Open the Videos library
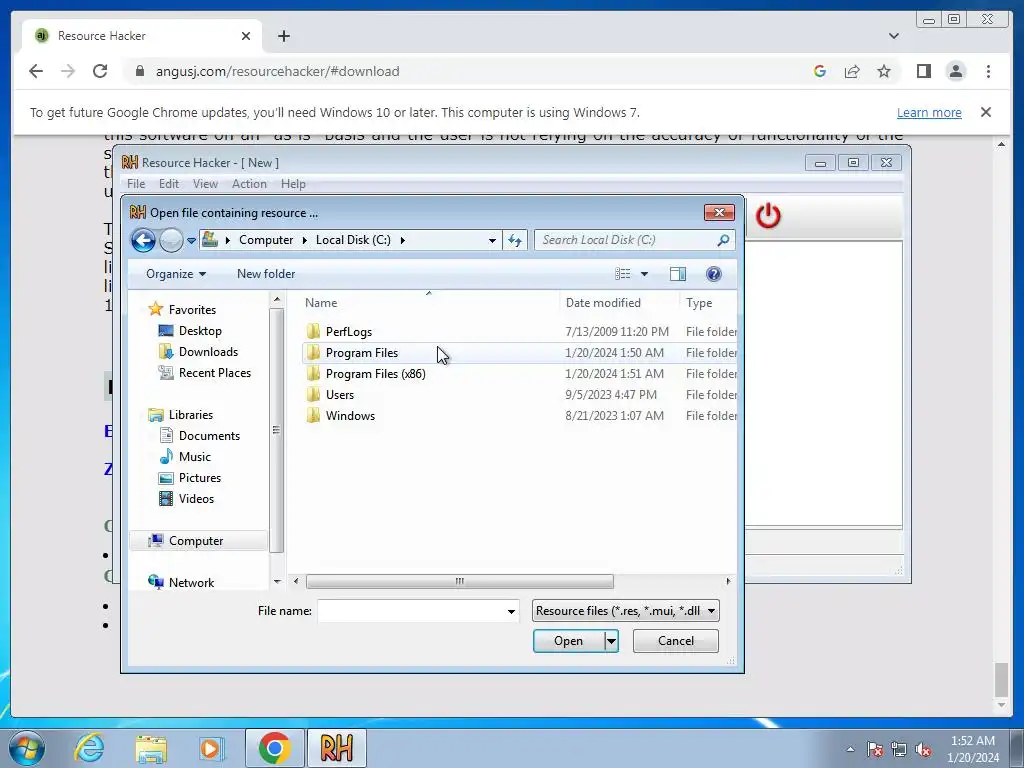Image resolution: width=1024 pixels, height=768 pixels. (195, 498)
